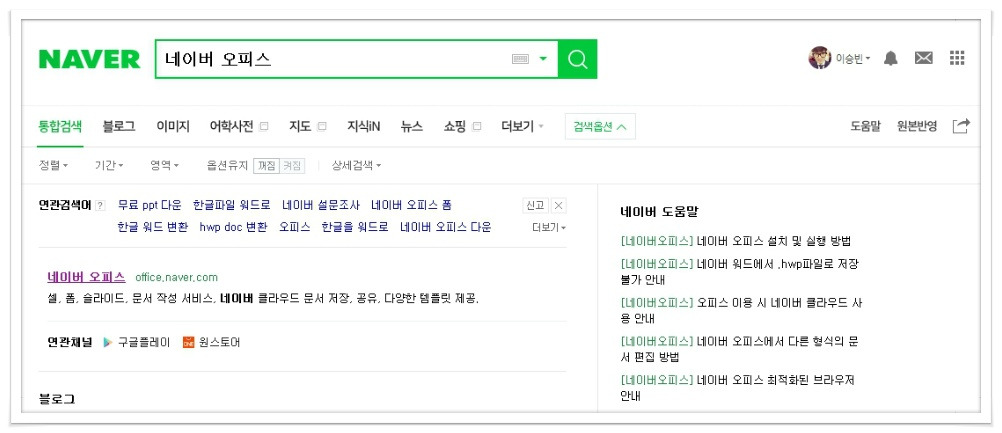Open the notification bell
1002x433 pixels.
pyautogui.click(x=890, y=58)
